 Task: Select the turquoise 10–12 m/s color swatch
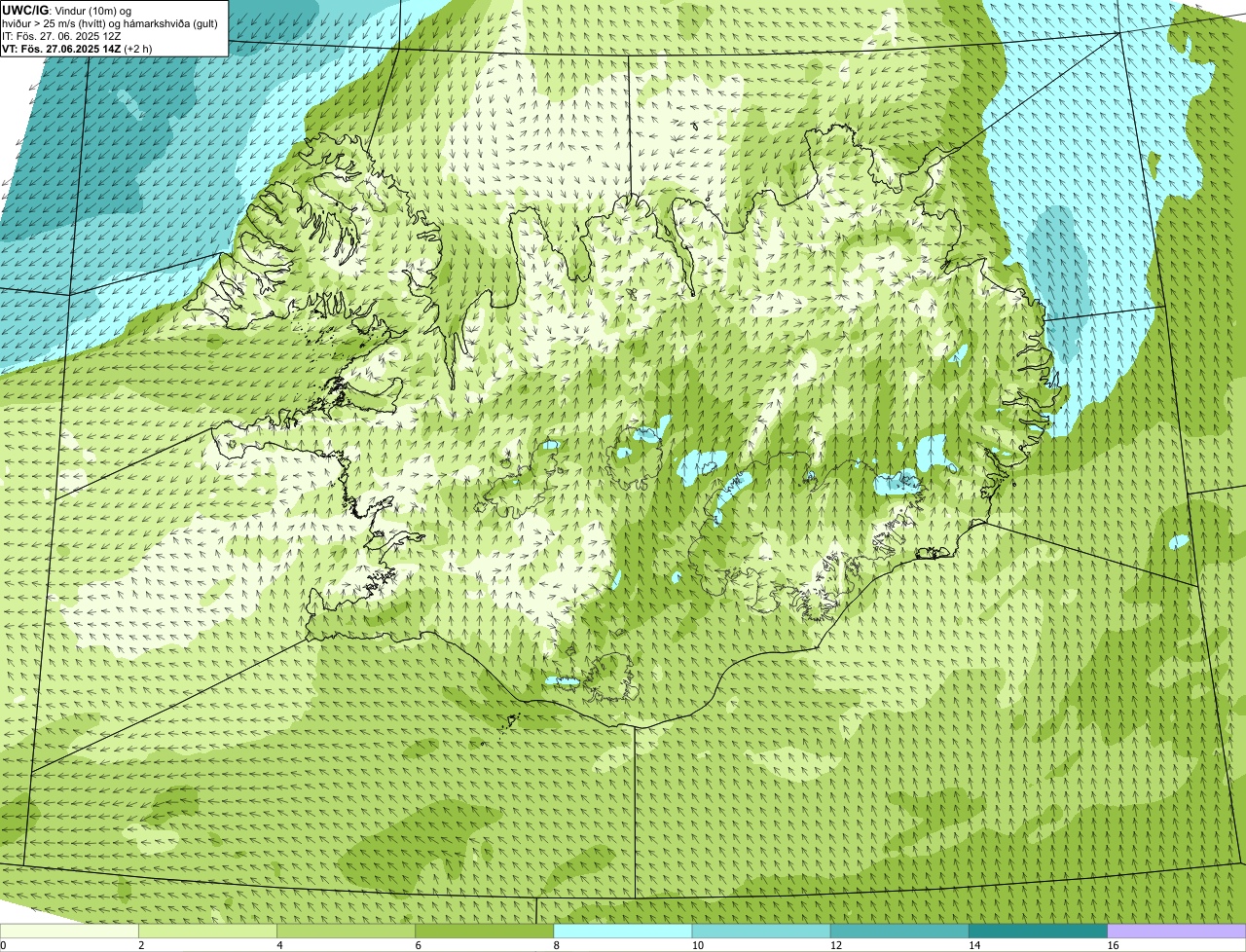pyautogui.click(x=761, y=931)
